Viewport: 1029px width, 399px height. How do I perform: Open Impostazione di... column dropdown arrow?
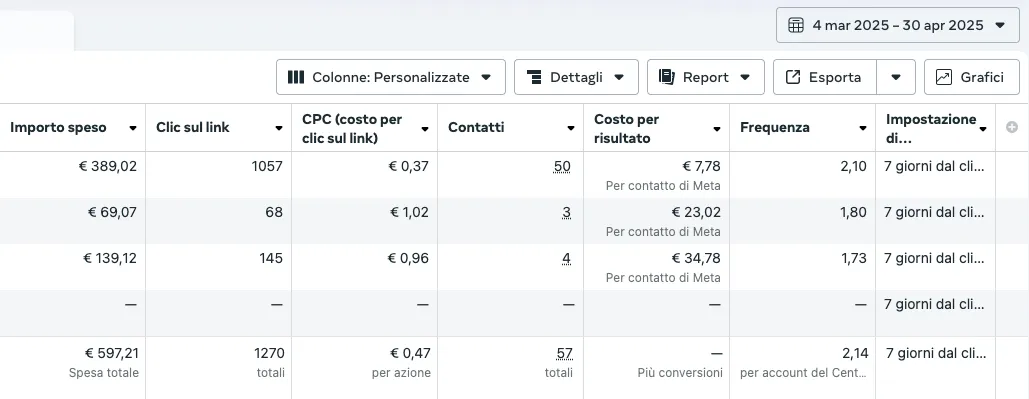(982, 129)
